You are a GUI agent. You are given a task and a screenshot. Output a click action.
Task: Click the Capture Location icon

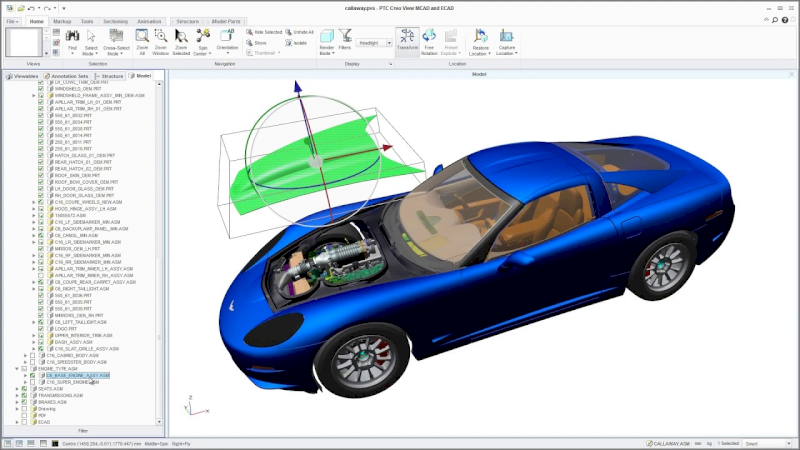(506, 38)
